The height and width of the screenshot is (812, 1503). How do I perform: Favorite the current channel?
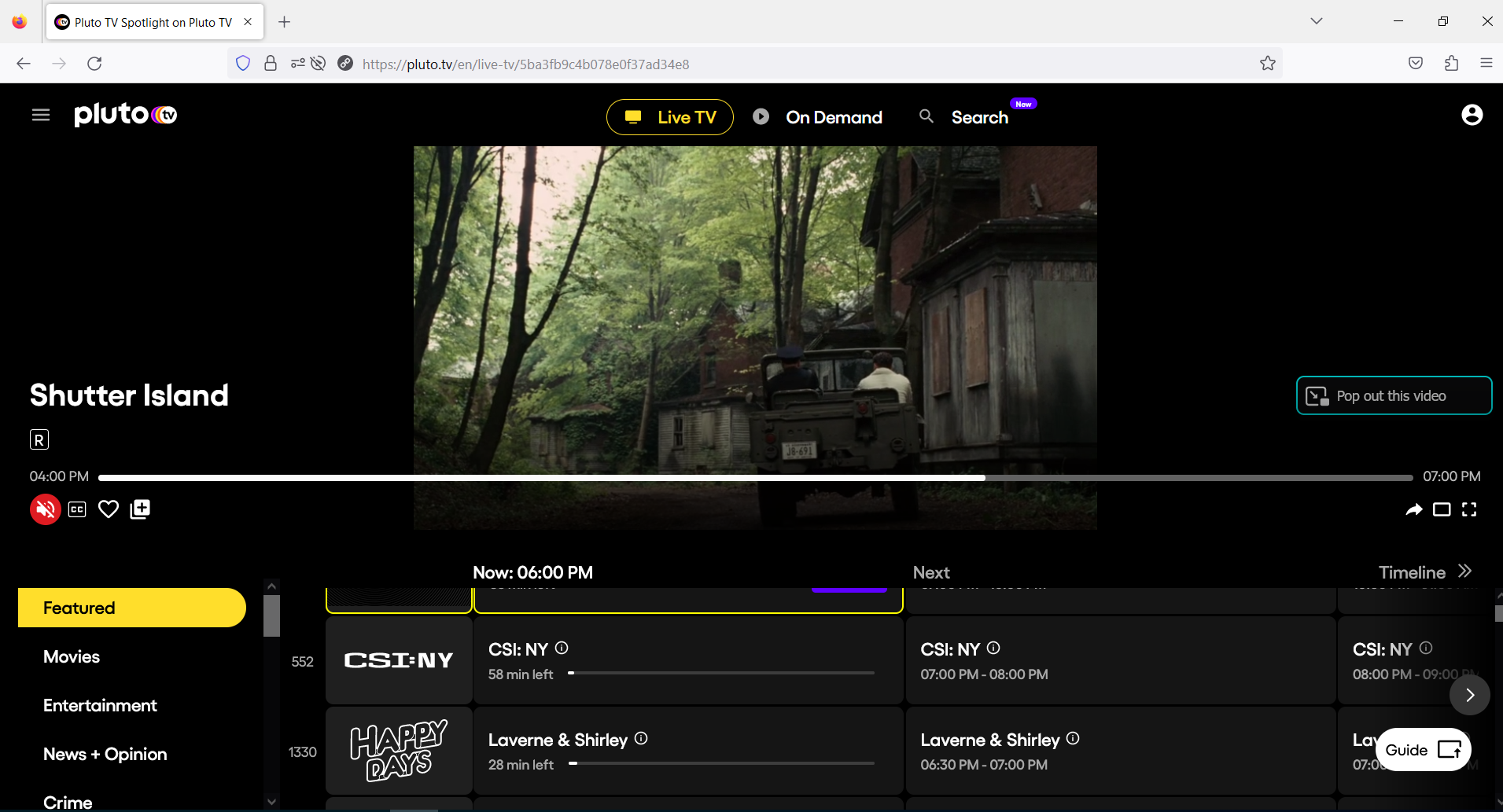click(108, 509)
